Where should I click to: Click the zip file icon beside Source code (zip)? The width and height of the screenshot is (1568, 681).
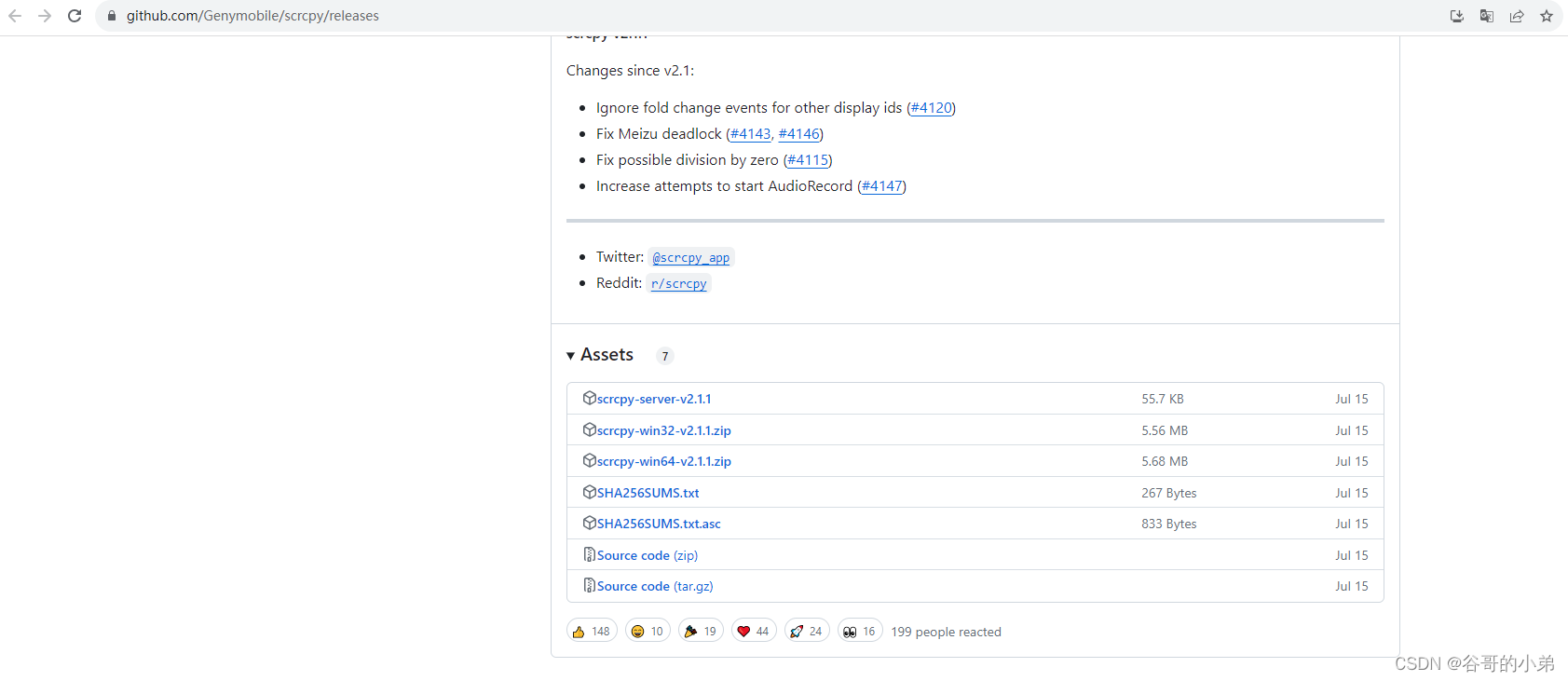coord(590,554)
